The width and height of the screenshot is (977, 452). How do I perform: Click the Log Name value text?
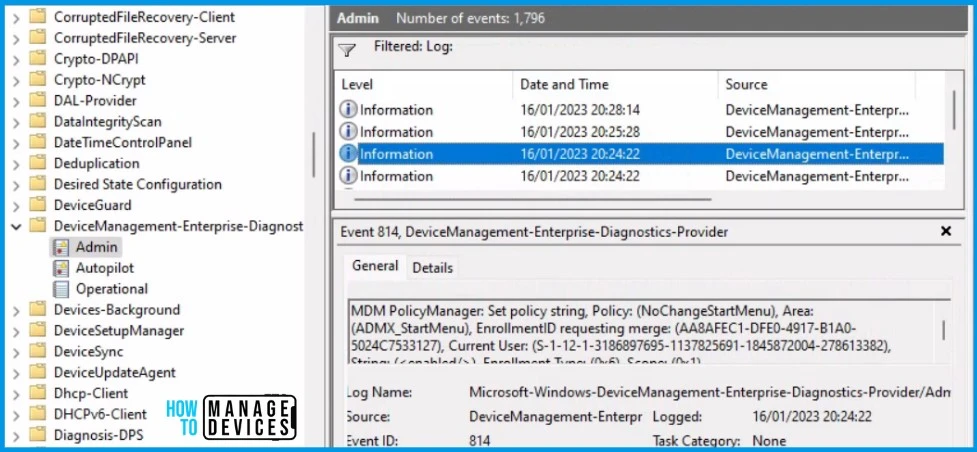pos(710,392)
